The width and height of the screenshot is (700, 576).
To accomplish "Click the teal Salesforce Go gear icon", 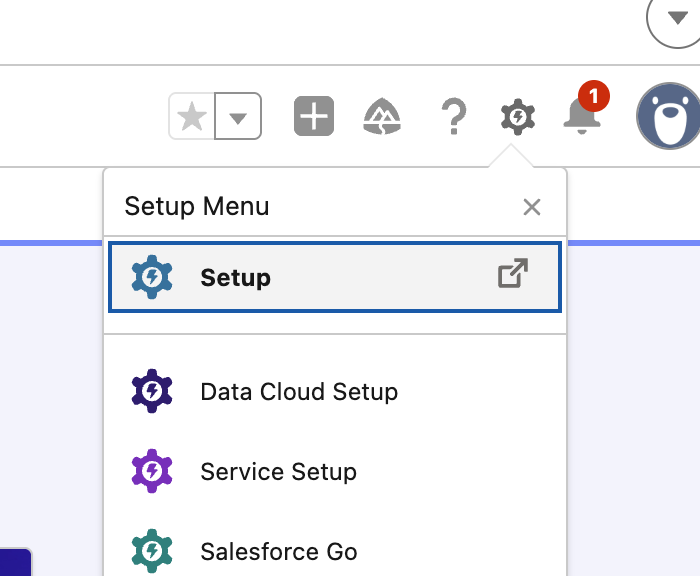I will pyautogui.click(x=152, y=551).
